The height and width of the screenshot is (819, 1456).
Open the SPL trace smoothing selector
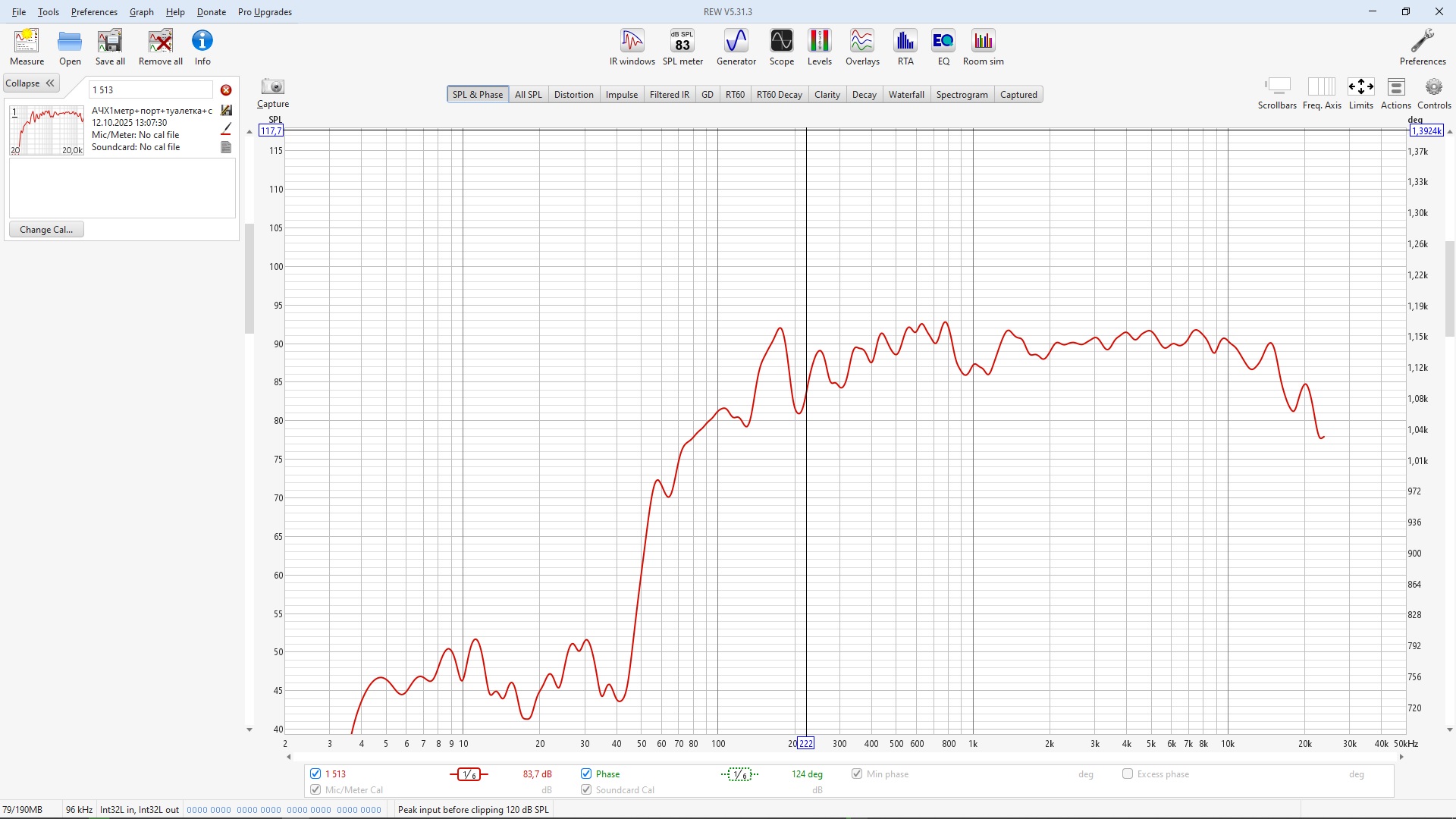(x=469, y=774)
